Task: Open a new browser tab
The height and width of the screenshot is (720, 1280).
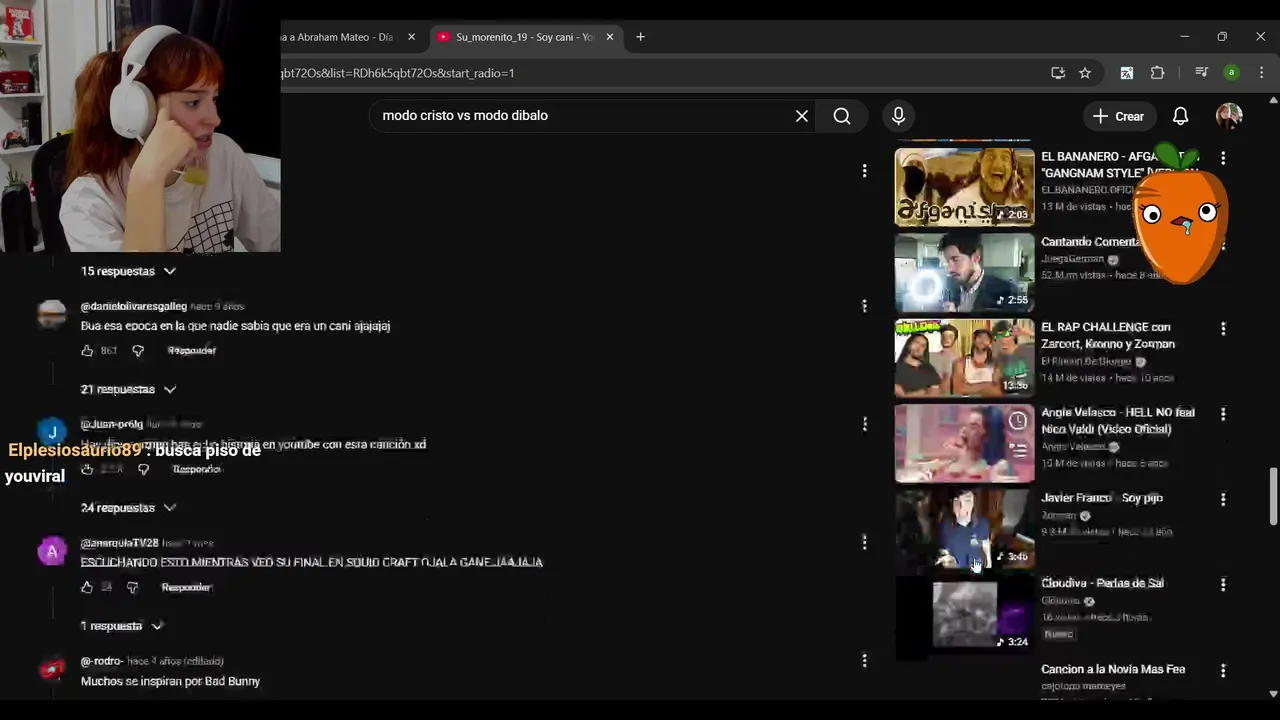Action: pos(640,37)
